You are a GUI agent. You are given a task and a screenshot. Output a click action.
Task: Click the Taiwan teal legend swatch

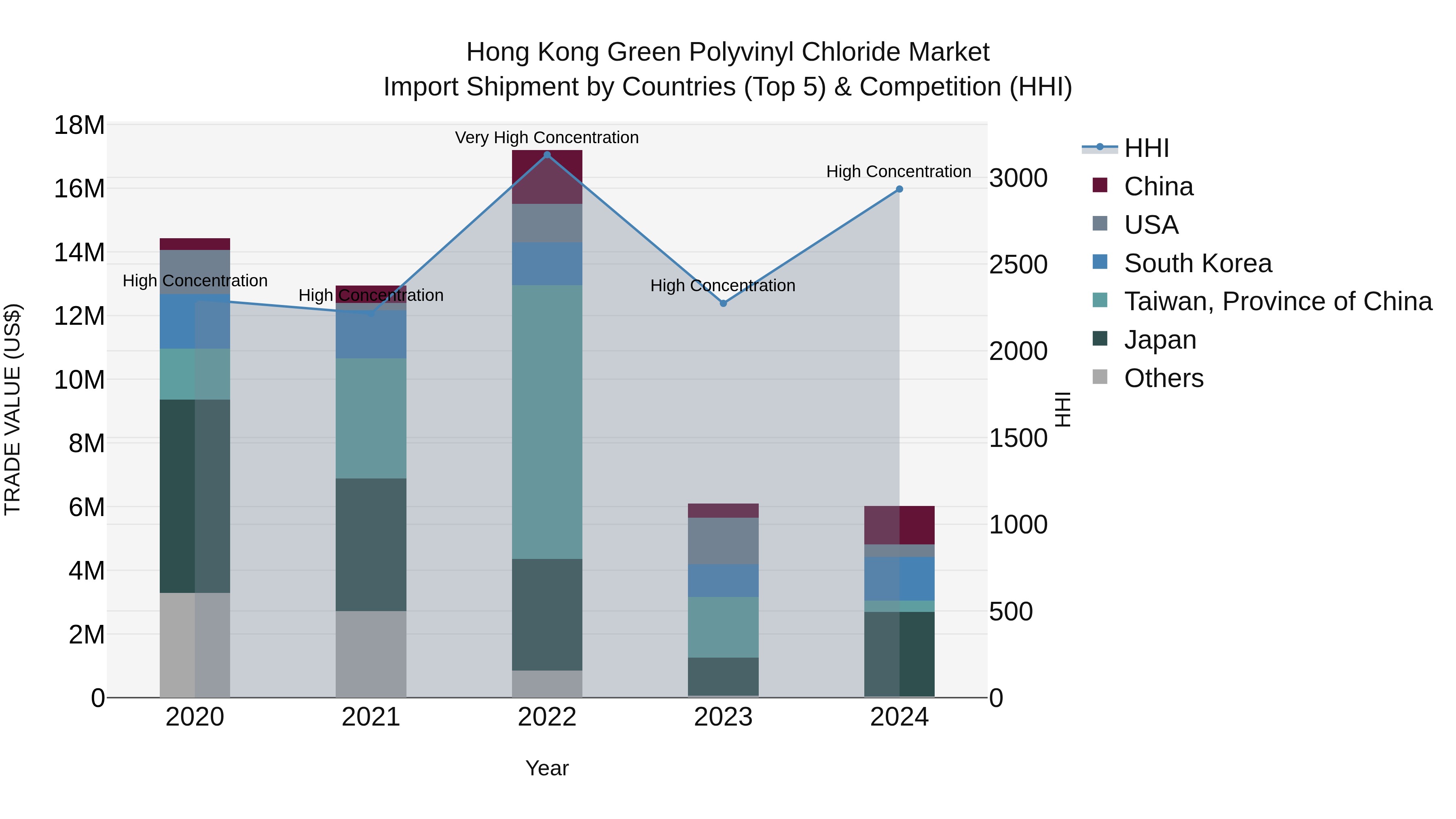(1100, 300)
